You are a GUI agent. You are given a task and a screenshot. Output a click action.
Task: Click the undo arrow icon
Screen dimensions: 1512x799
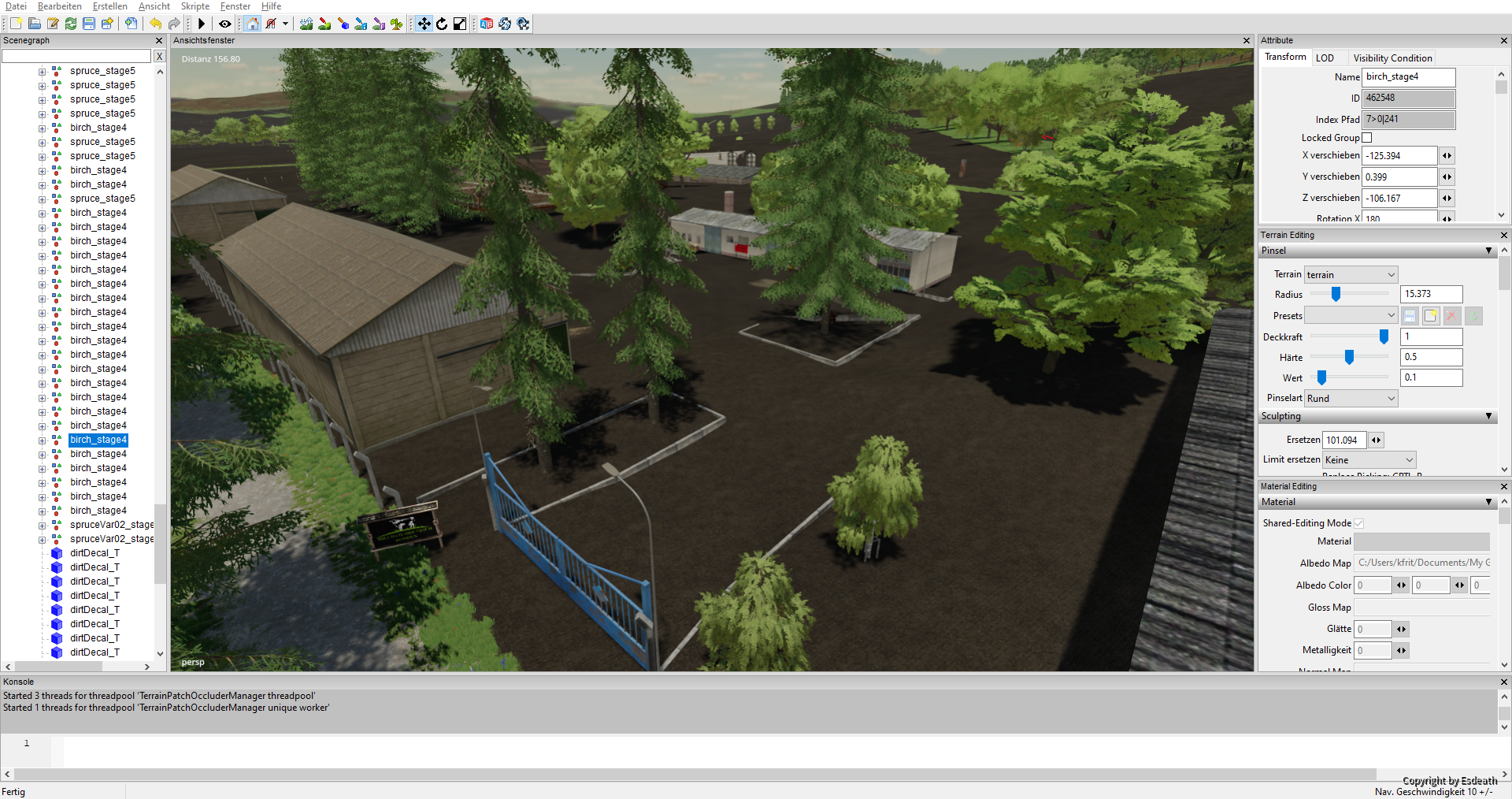[x=155, y=24]
